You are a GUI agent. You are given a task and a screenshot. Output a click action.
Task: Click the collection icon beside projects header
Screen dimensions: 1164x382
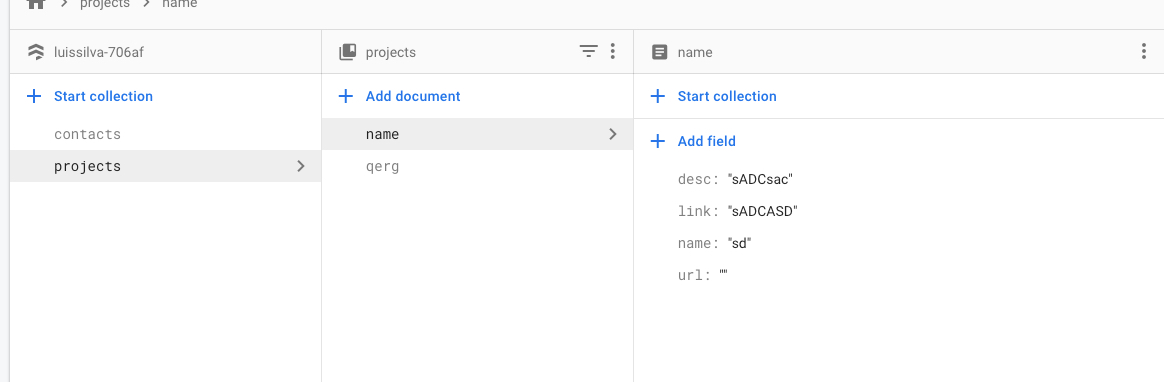347,52
